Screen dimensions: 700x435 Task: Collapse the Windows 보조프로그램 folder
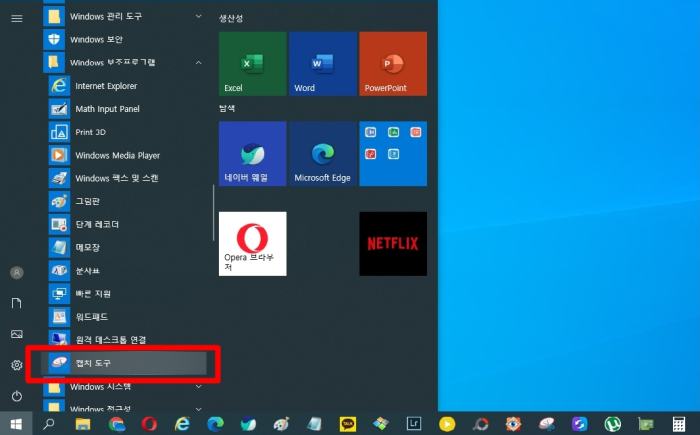tap(124, 63)
